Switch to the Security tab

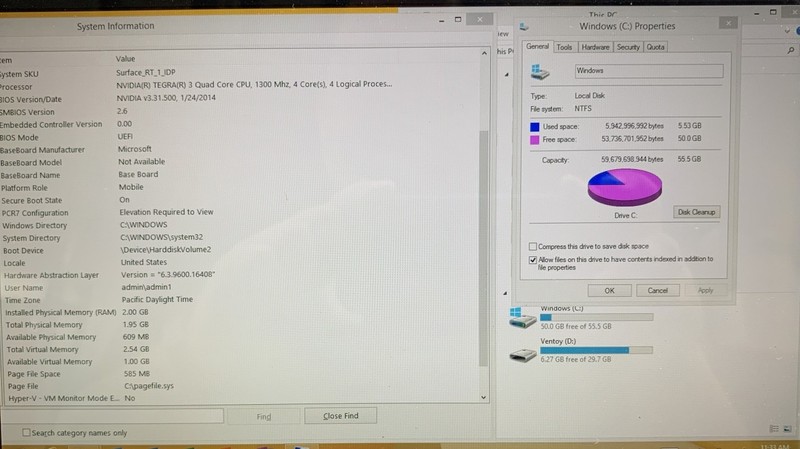[628, 47]
